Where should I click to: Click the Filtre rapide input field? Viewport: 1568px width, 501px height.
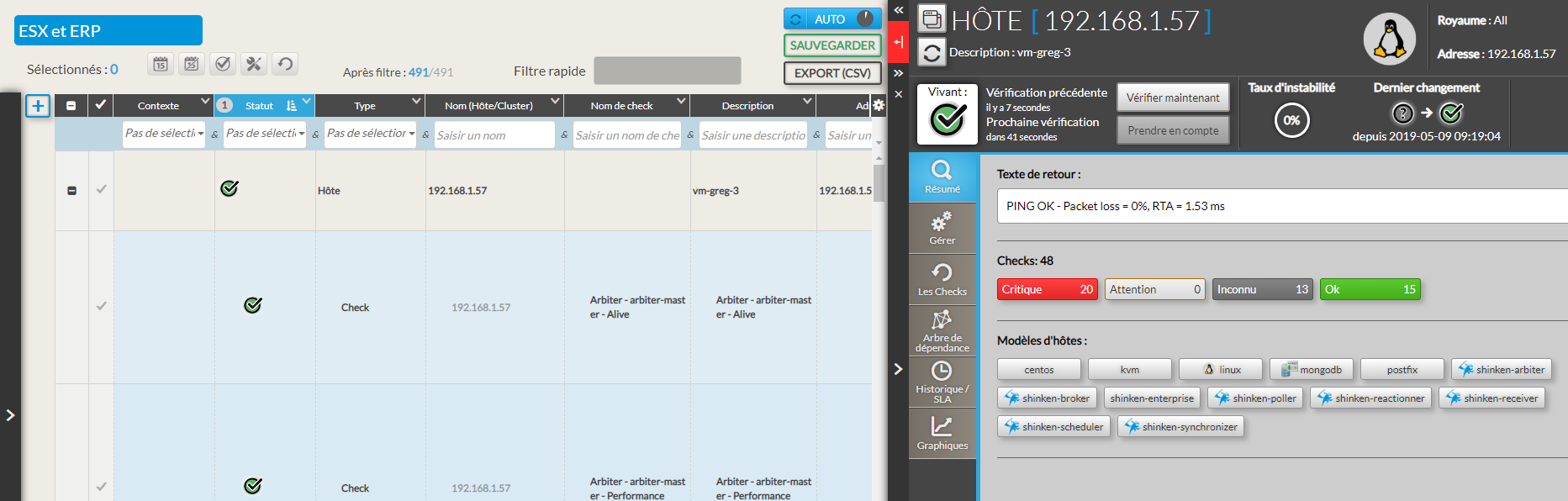668,71
